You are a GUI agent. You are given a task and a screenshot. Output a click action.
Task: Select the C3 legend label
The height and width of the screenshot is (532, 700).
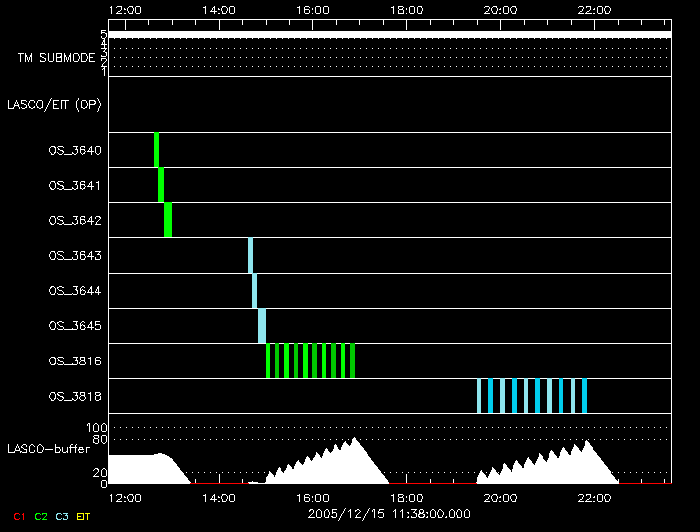click(x=63, y=516)
